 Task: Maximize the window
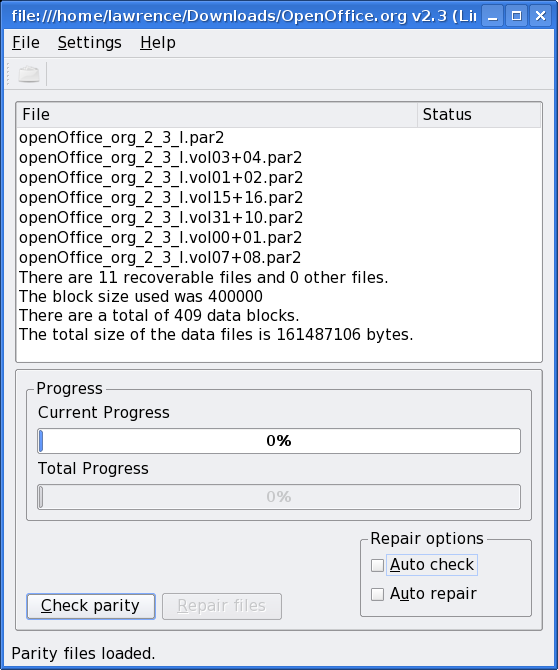(x=517, y=16)
